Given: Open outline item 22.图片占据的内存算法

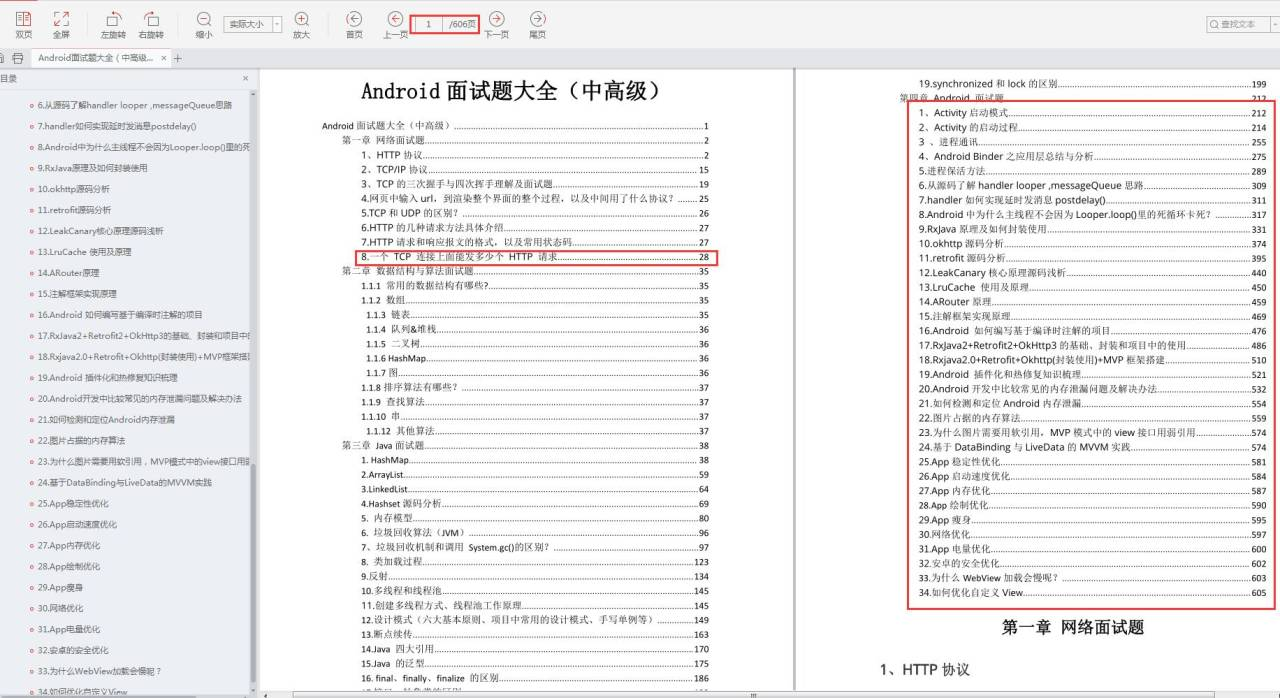Looking at the screenshot, I should [x=81, y=441].
